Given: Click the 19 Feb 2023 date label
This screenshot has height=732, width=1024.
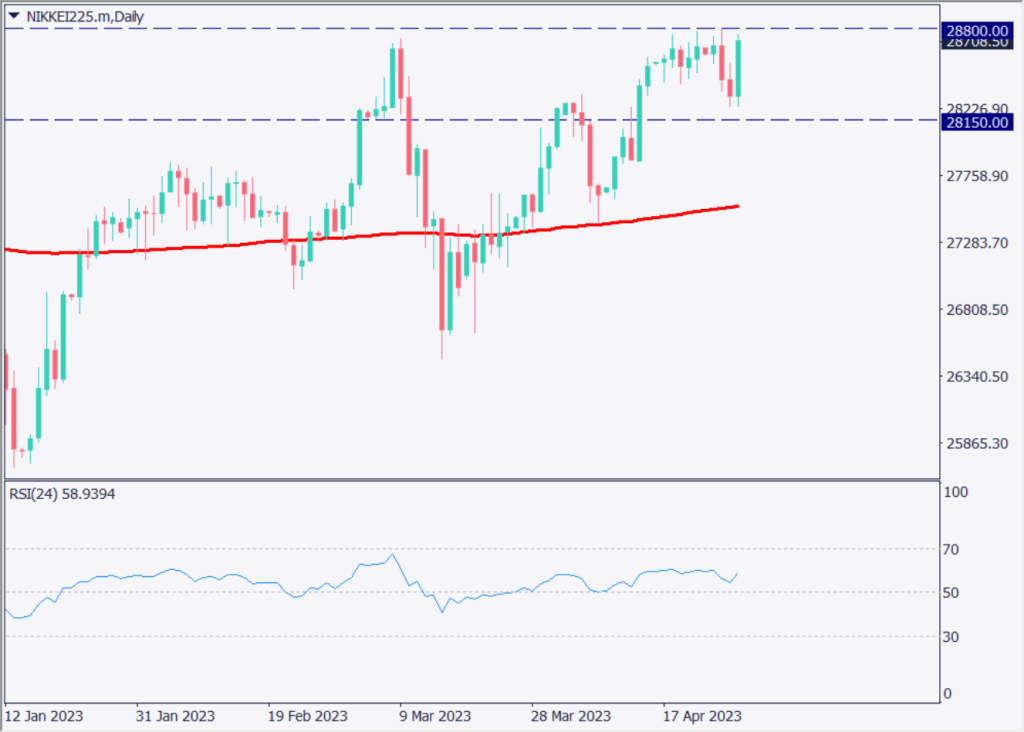Looking at the screenshot, I should (306, 717).
